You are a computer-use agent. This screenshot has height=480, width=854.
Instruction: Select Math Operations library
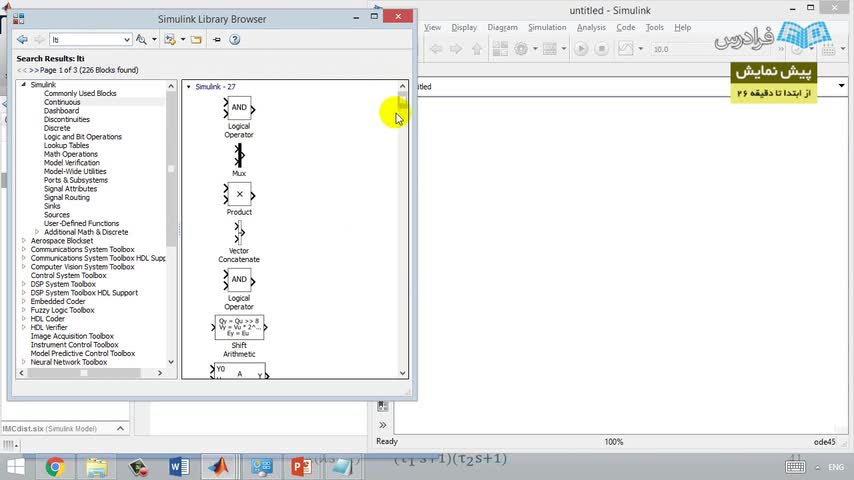(71, 154)
